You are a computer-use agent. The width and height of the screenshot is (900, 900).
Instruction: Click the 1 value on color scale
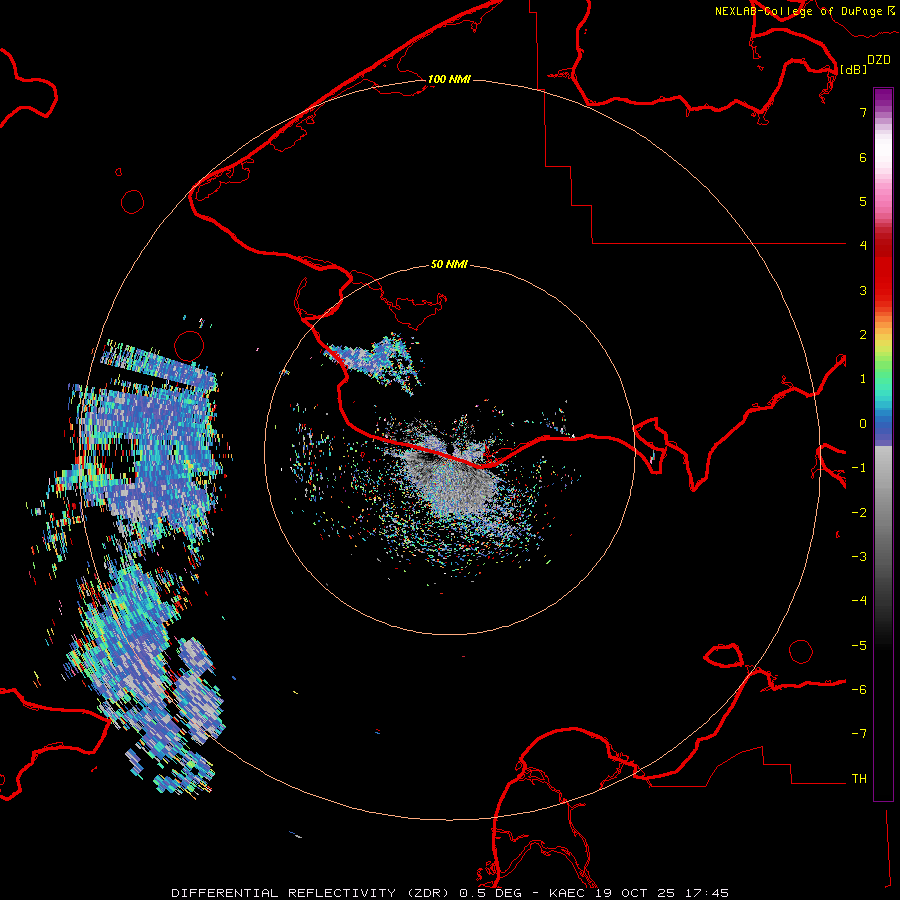[863, 379]
